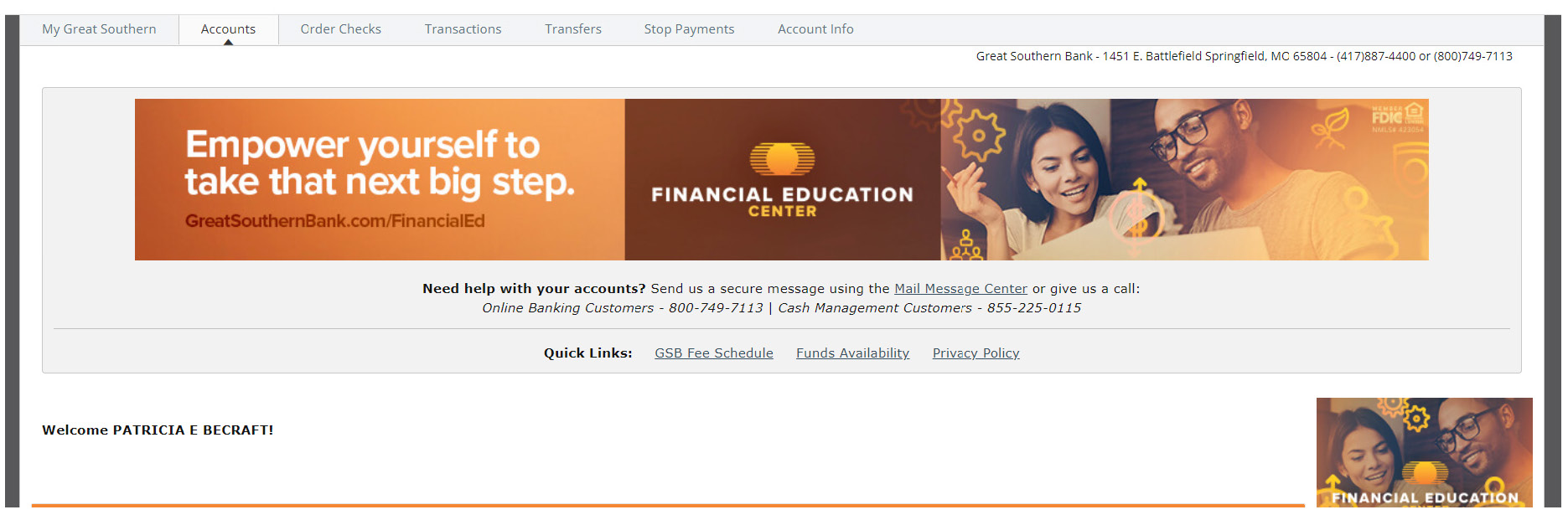Open the My Great Southern tab
The width and height of the screenshot is (1568, 520).
click(99, 29)
